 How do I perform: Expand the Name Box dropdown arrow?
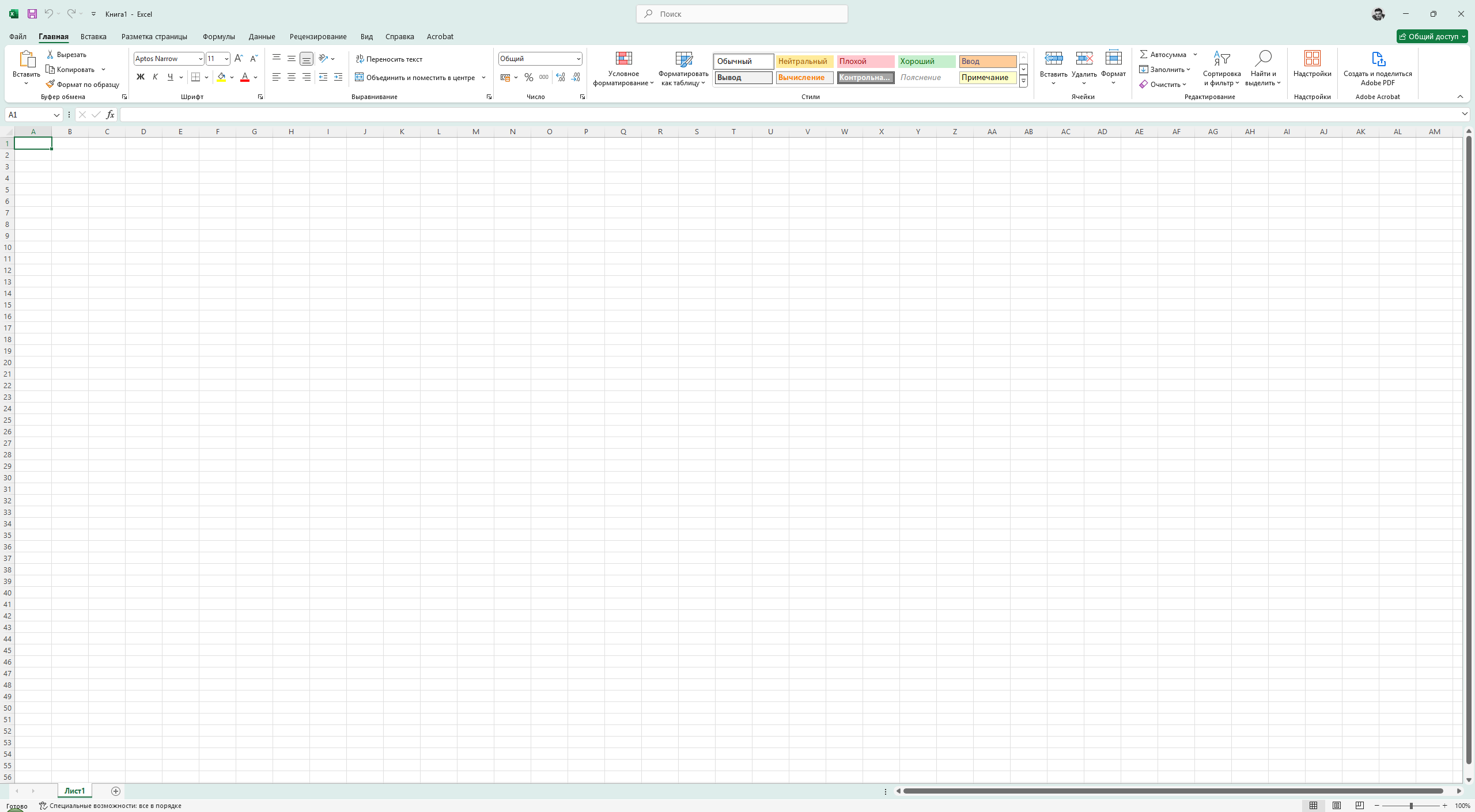(56, 115)
